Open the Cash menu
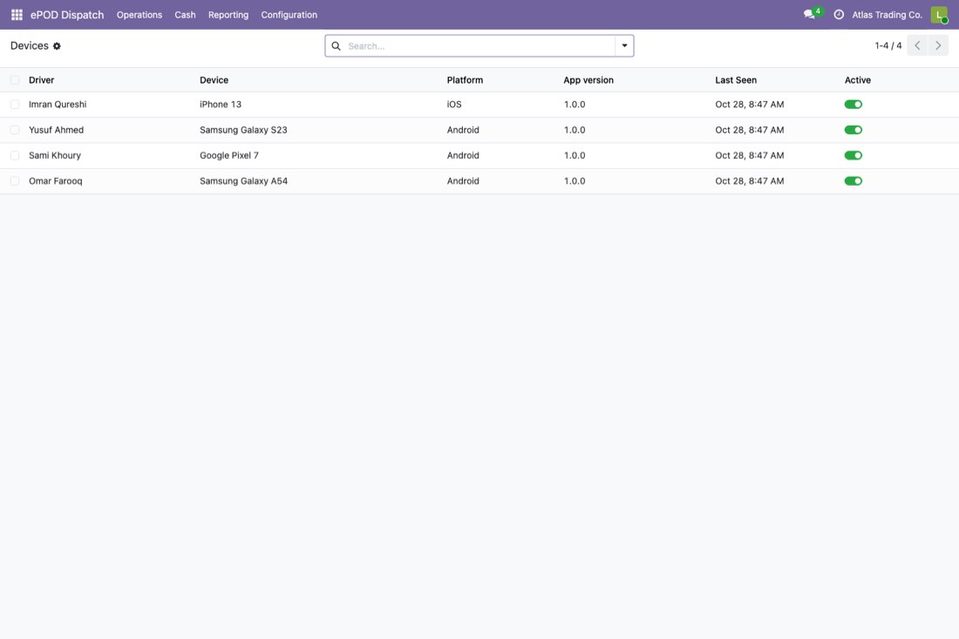This screenshot has height=639, width=959. 185,15
